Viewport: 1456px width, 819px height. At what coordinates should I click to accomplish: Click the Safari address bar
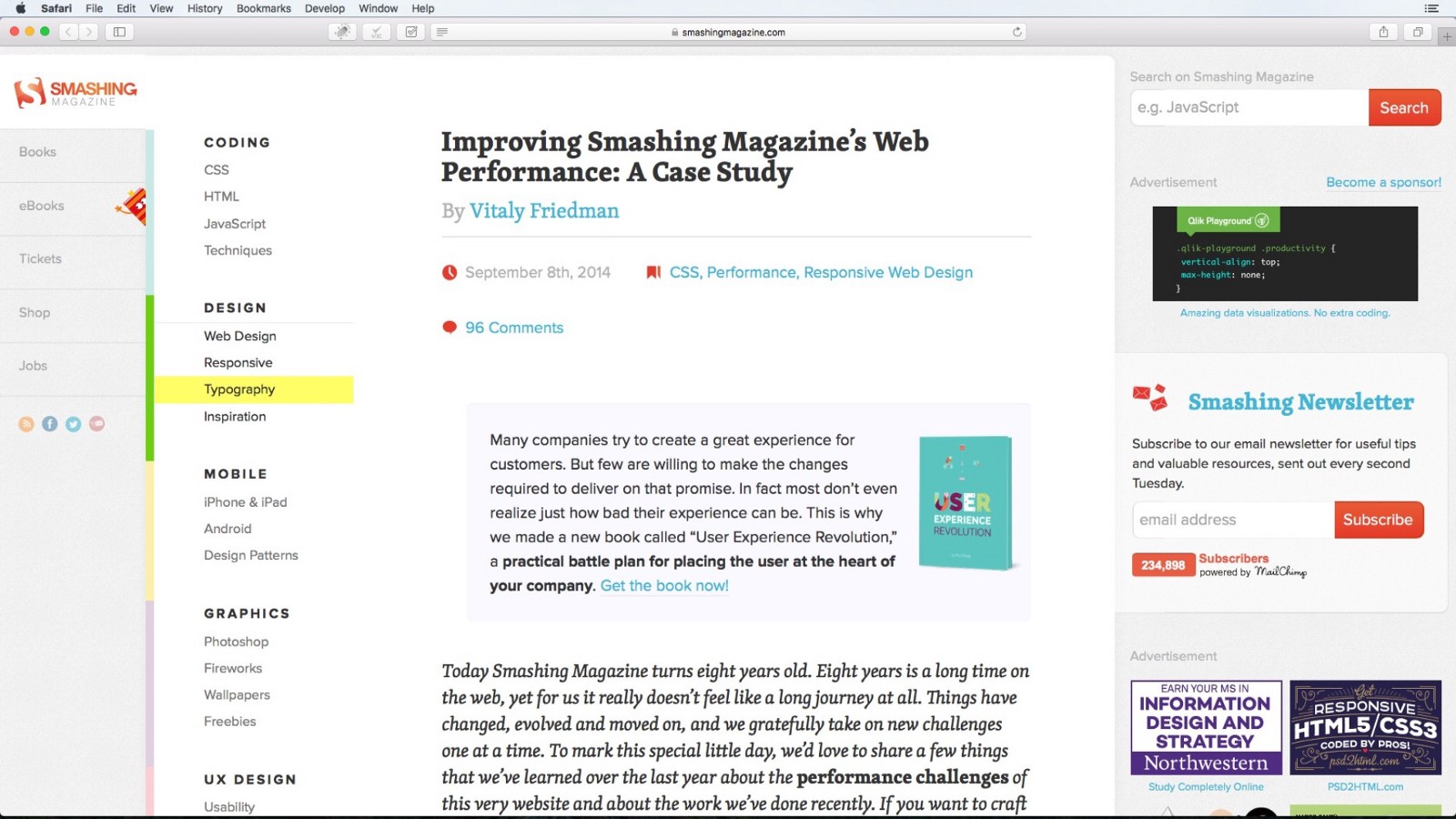point(727,32)
